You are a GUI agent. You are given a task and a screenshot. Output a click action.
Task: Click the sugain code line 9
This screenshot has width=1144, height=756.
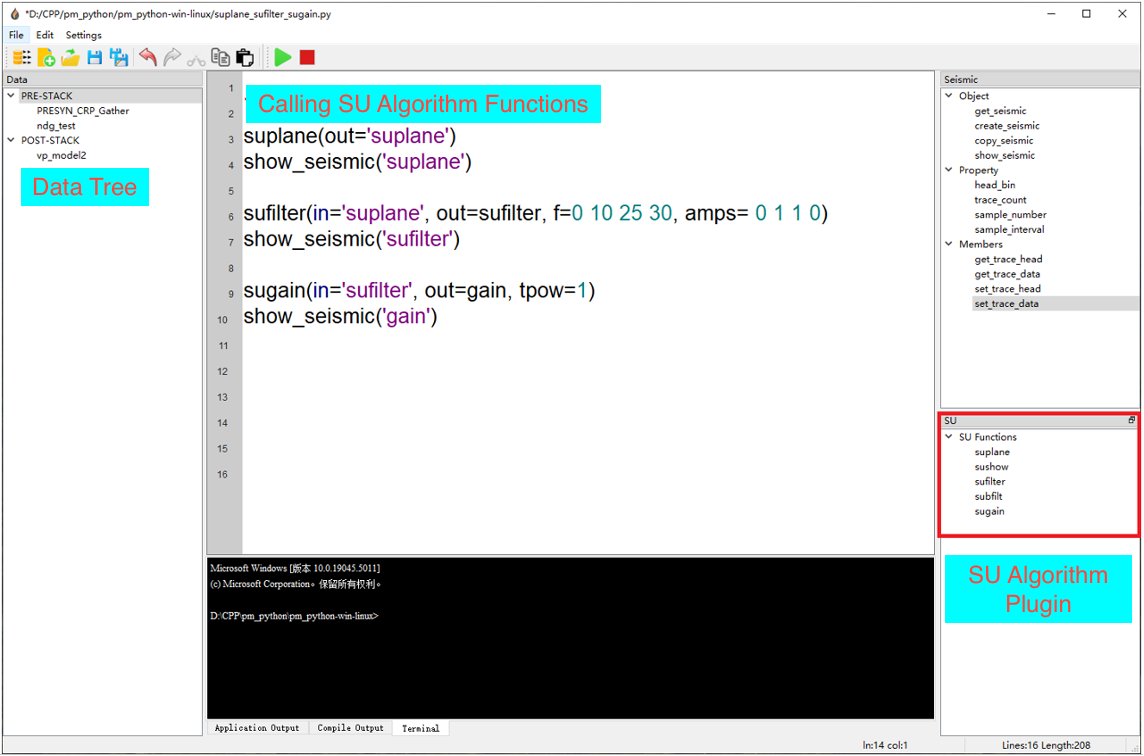420,291
